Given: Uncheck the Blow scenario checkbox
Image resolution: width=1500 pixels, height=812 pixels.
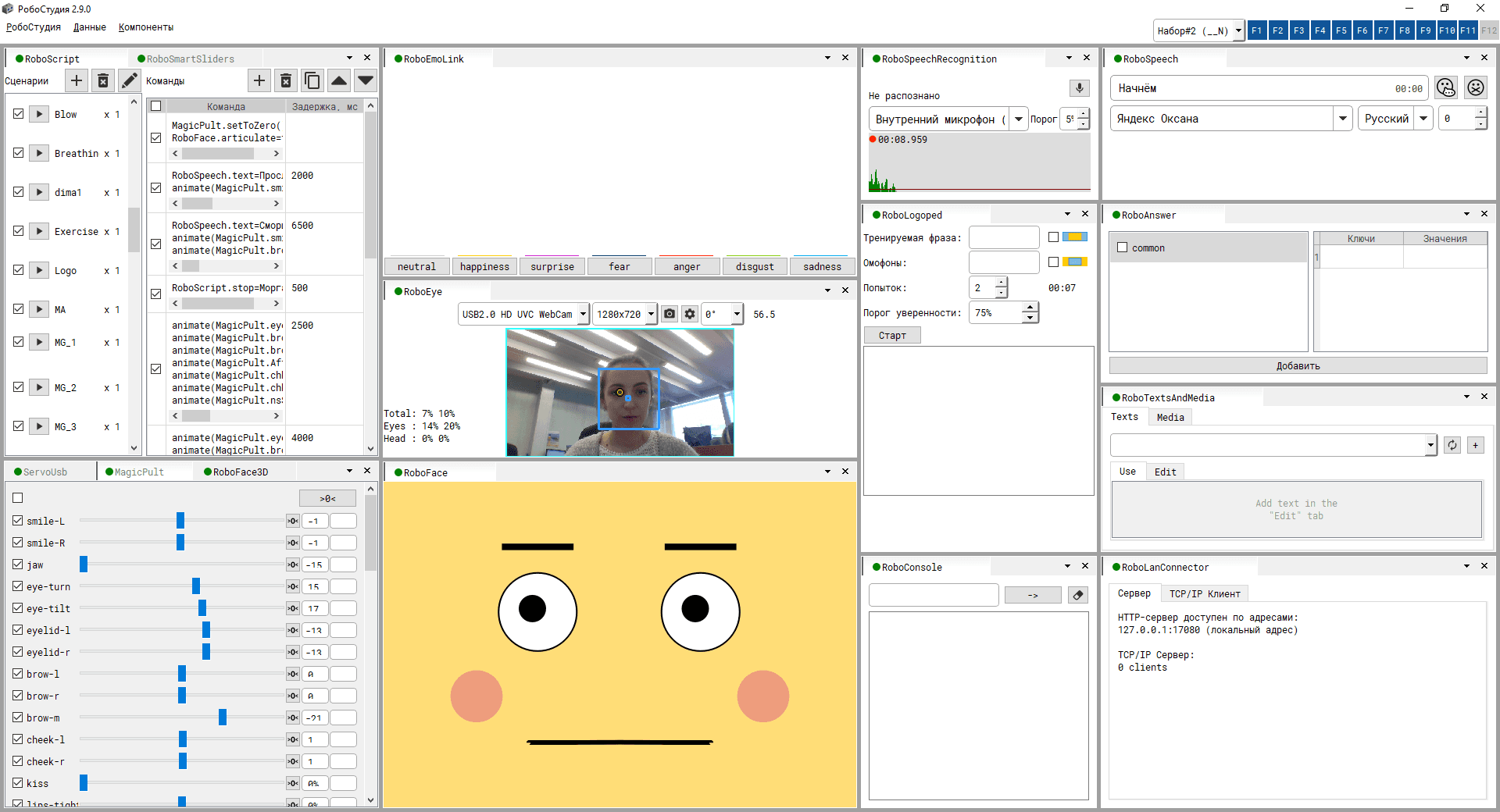Looking at the screenshot, I should (x=19, y=114).
